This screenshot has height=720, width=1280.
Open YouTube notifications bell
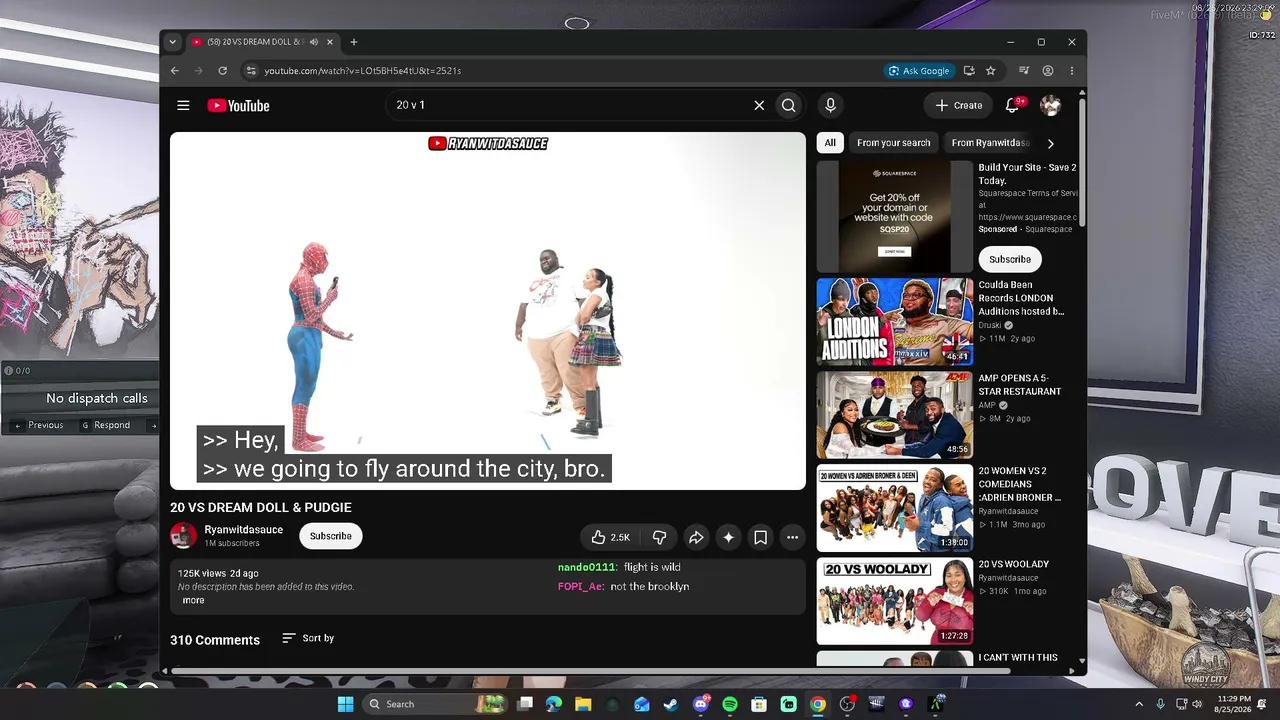[1012, 105]
